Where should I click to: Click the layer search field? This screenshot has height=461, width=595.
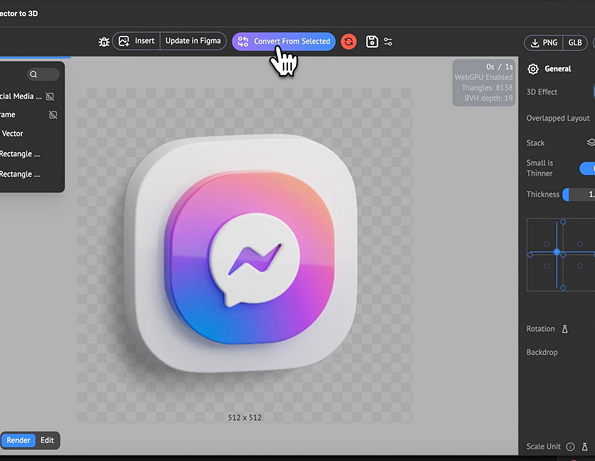pos(43,74)
